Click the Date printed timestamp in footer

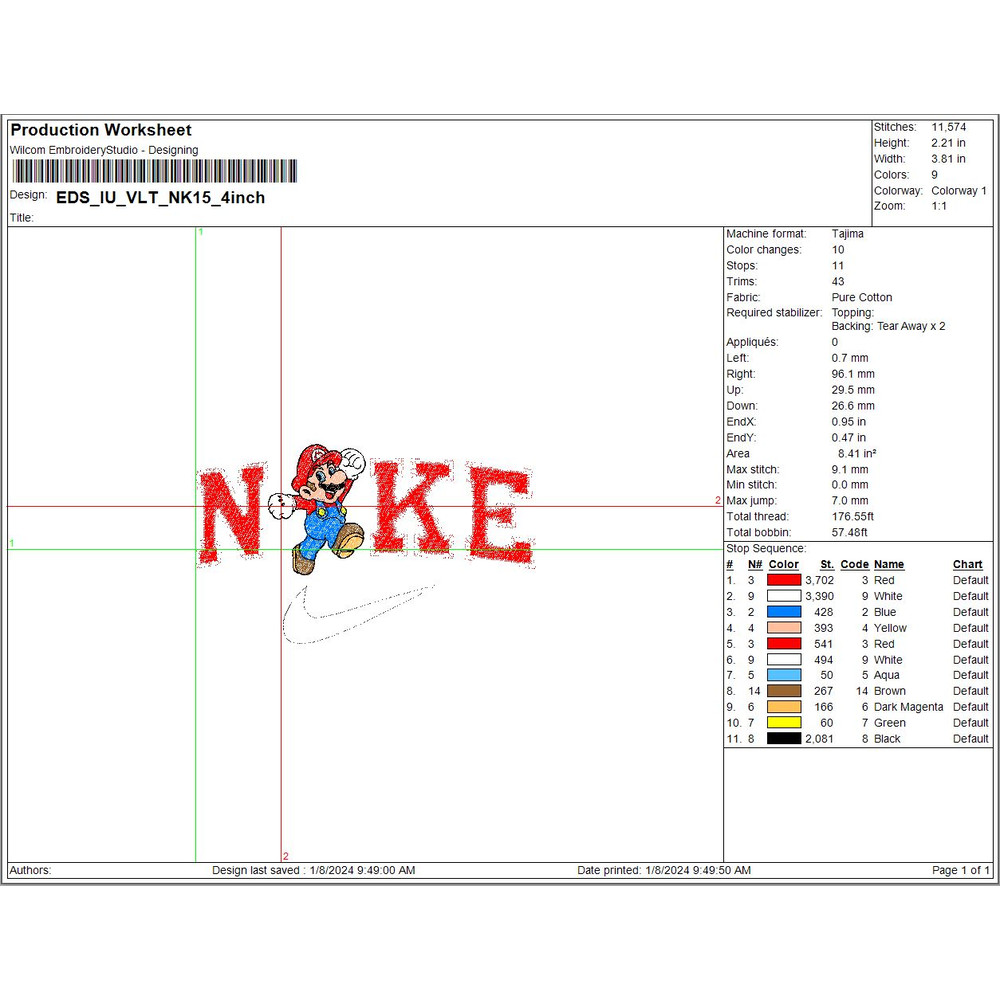tap(663, 870)
